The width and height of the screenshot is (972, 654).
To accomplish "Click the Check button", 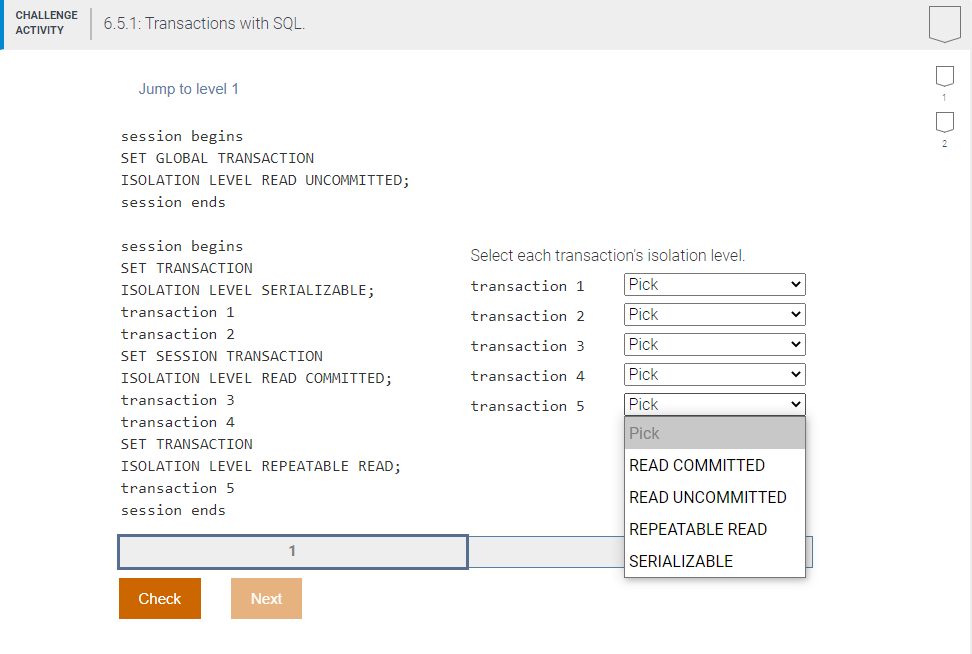I will 159,598.
